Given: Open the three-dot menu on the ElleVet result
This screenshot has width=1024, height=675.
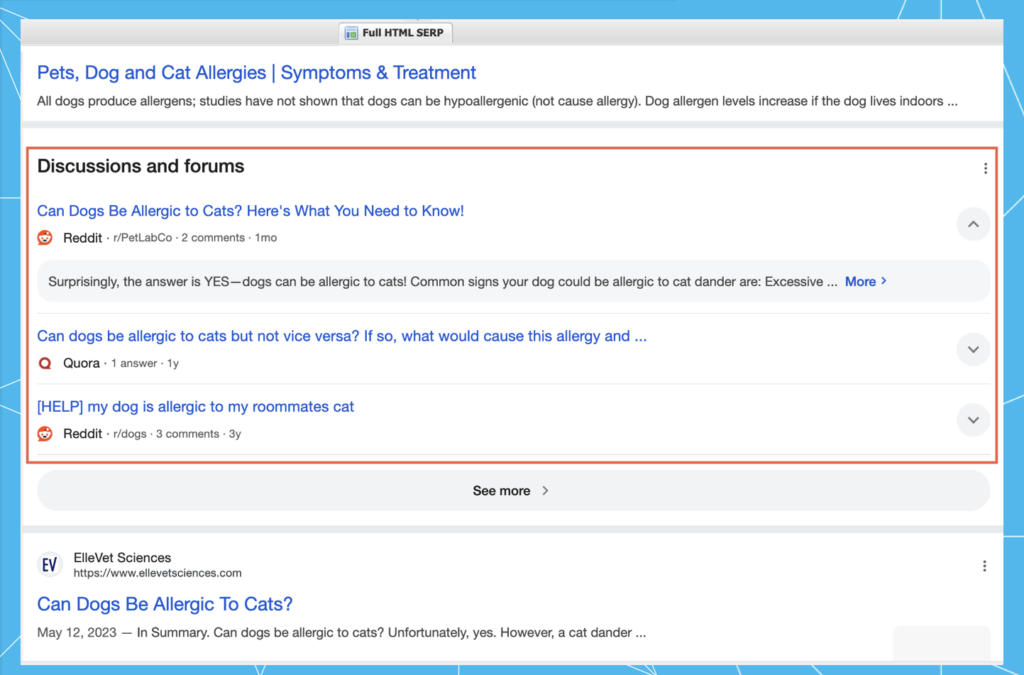Looking at the screenshot, I should click(985, 565).
